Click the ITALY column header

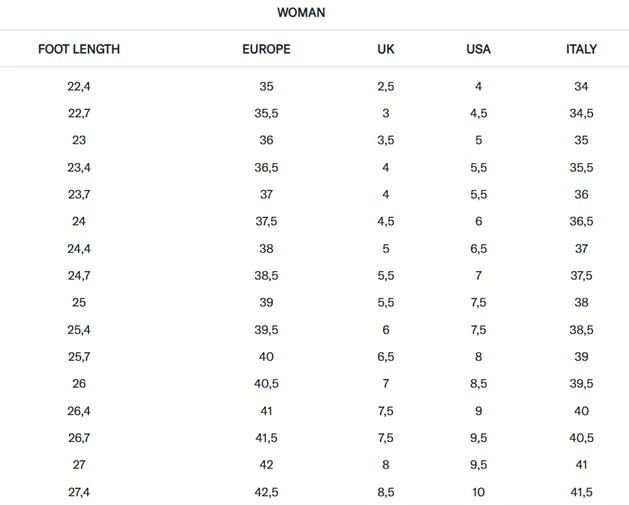pos(581,48)
